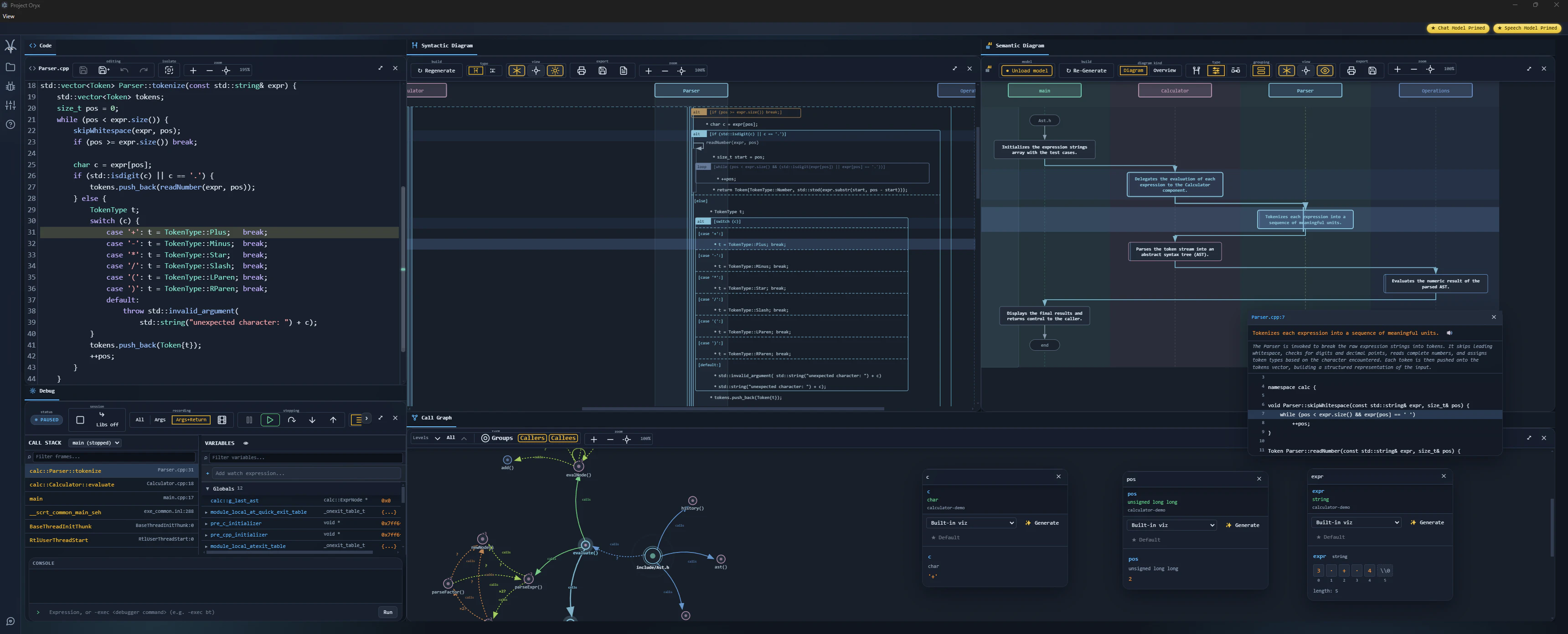Click the help question mark in sidebar
Image resolution: width=1568 pixels, height=634 pixels.
10,124
